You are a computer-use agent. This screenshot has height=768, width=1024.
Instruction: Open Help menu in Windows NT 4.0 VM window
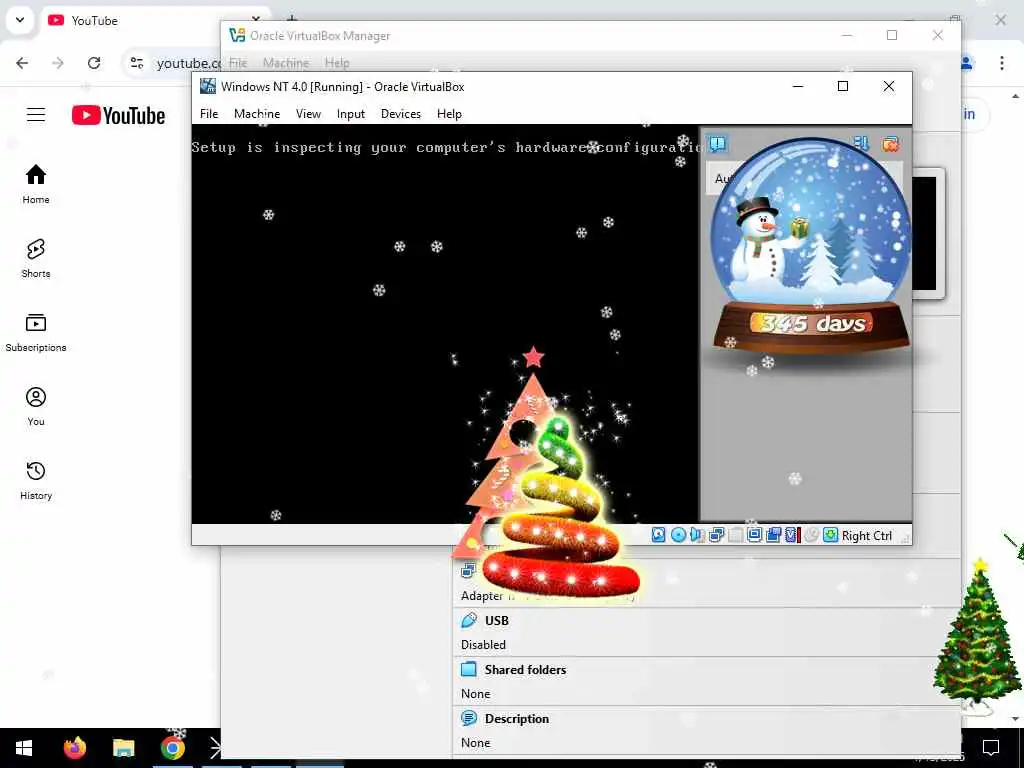coord(449,114)
